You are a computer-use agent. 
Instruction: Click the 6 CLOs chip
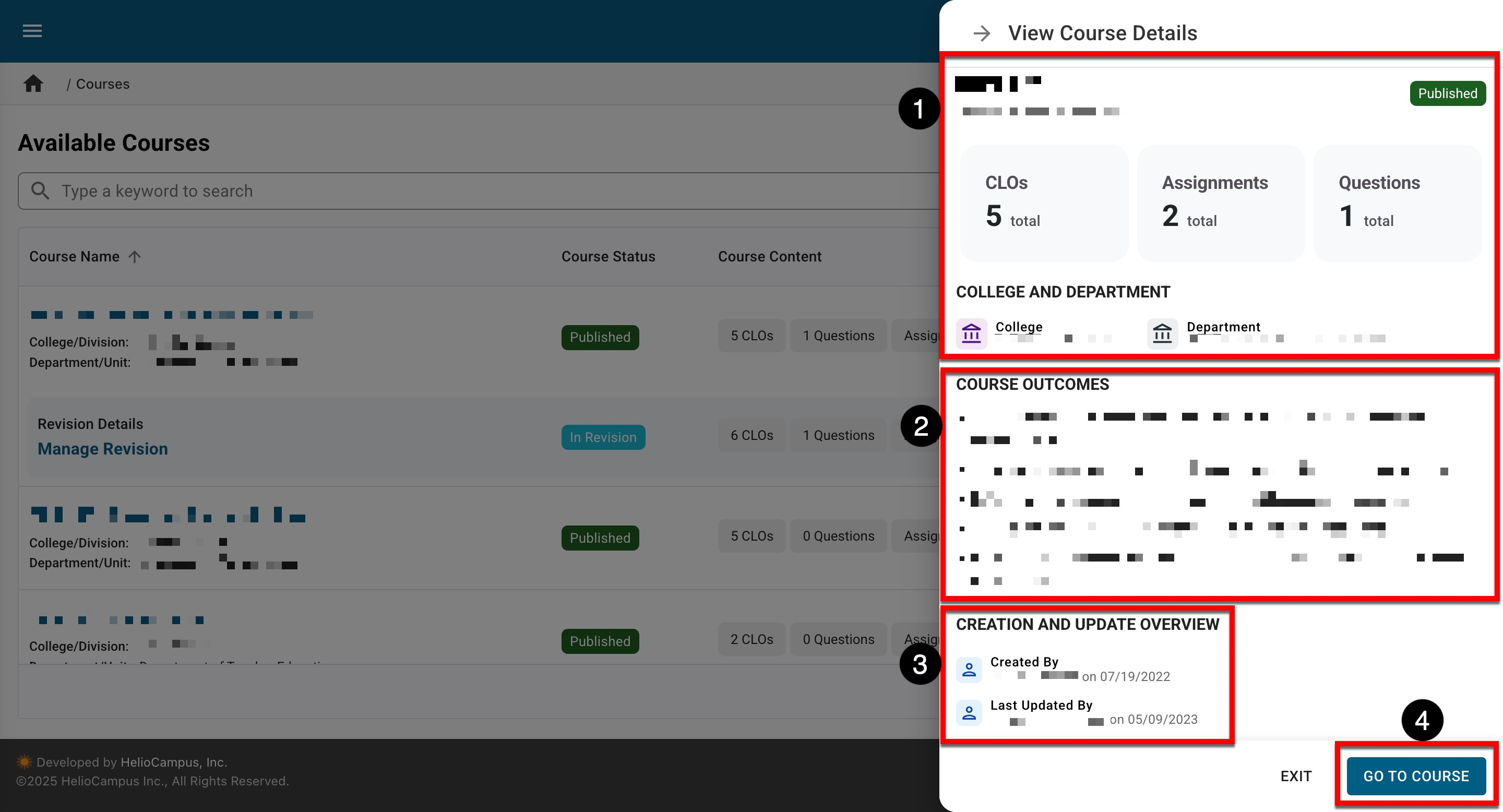(x=751, y=435)
